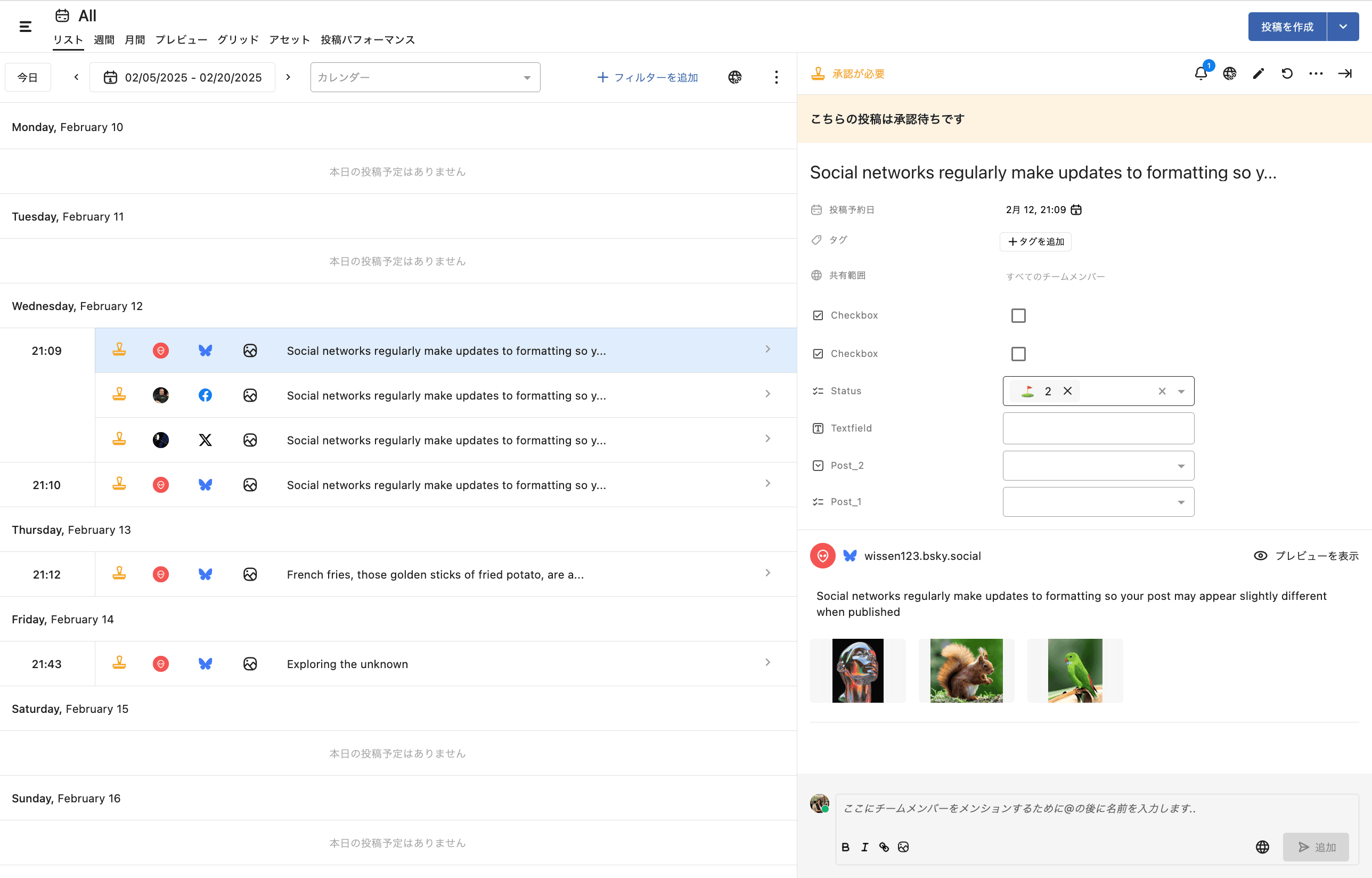Viewport: 1372px width, 878px height.
Task: Open the カレンダー dropdown
Action: coord(424,77)
